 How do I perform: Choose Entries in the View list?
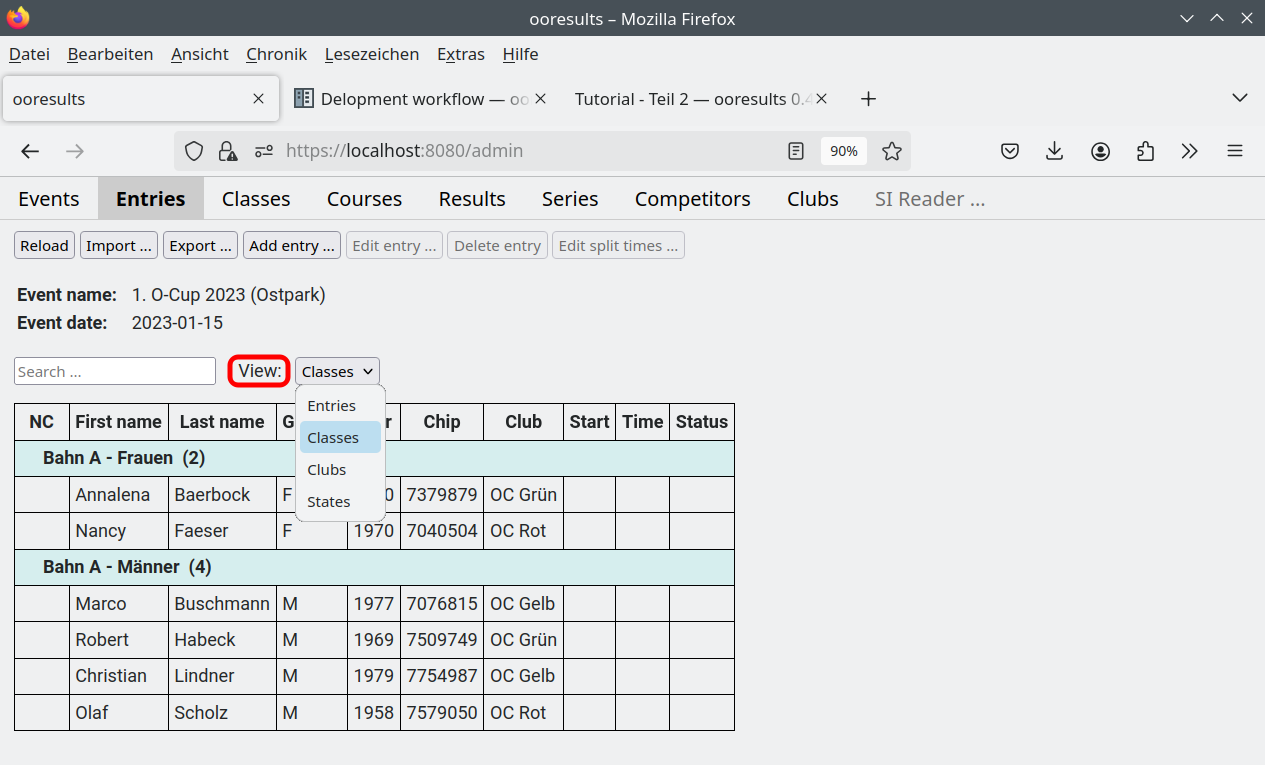[340, 406]
